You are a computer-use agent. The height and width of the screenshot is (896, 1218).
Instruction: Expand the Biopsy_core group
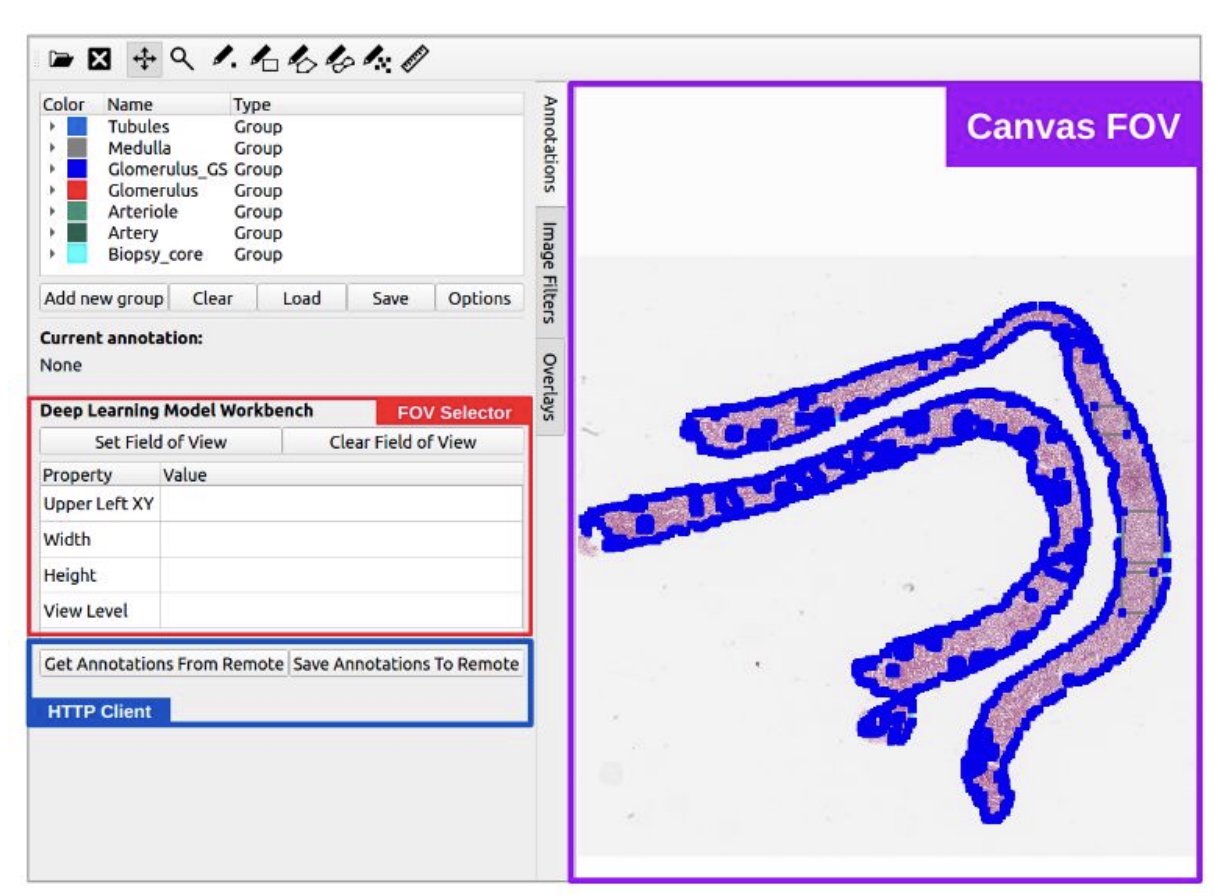[51, 254]
